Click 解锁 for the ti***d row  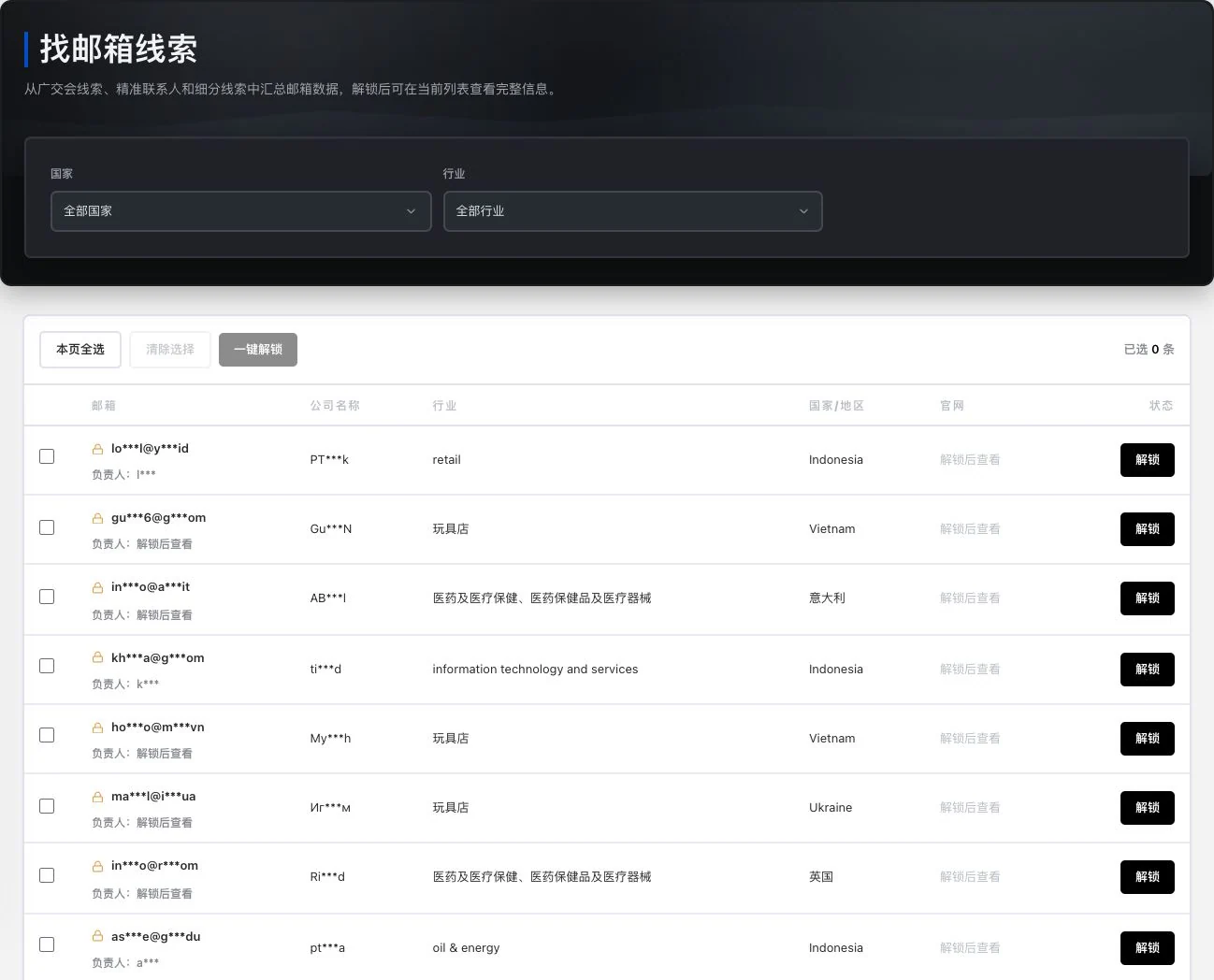pyautogui.click(x=1148, y=670)
